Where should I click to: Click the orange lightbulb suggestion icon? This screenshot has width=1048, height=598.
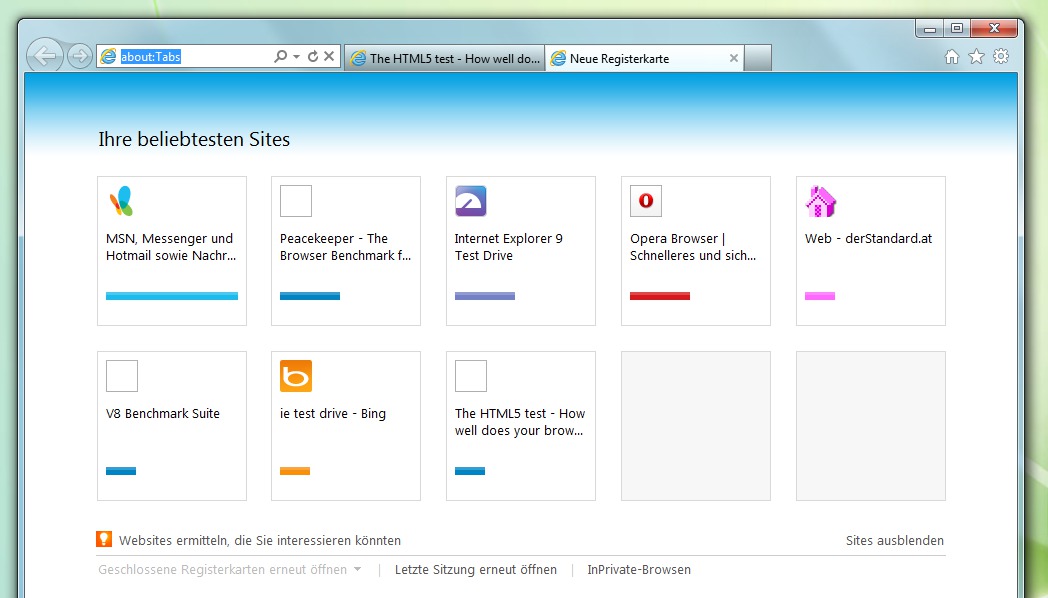pyautogui.click(x=104, y=539)
